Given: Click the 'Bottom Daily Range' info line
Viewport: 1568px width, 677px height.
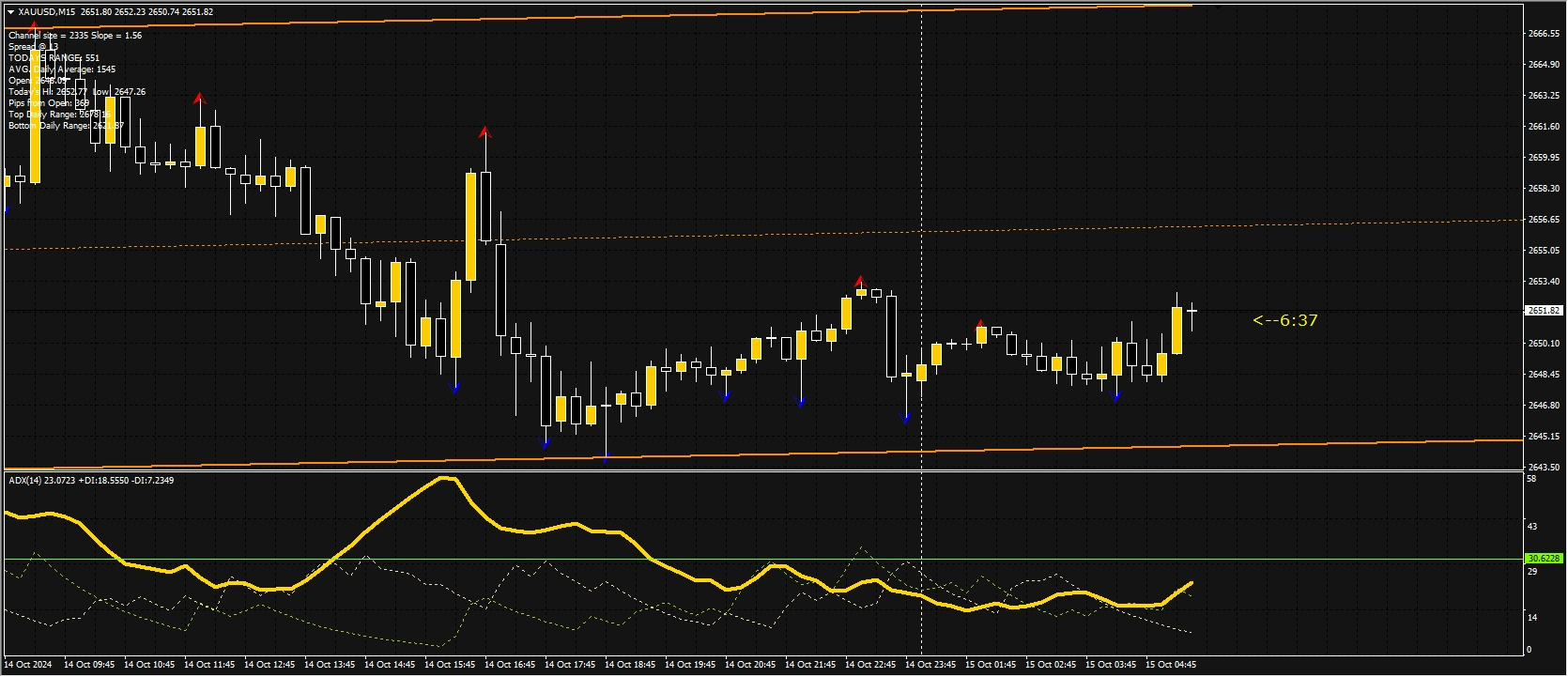Looking at the screenshot, I should pos(66,126).
